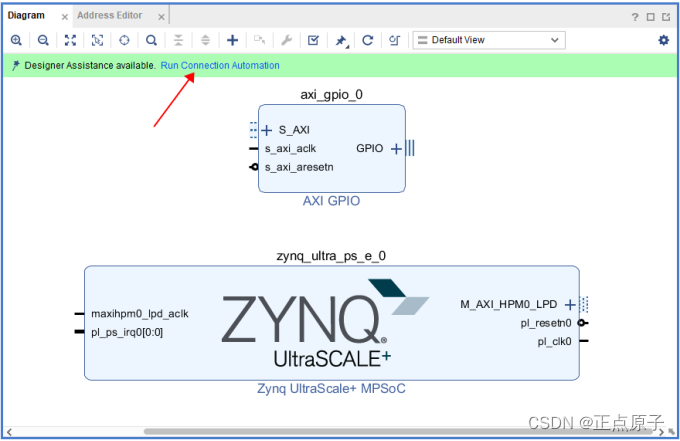This screenshot has height=441, width=680.
Task: Select the pl_ps_irq0[0:0] pin
Action: point(127,333)
